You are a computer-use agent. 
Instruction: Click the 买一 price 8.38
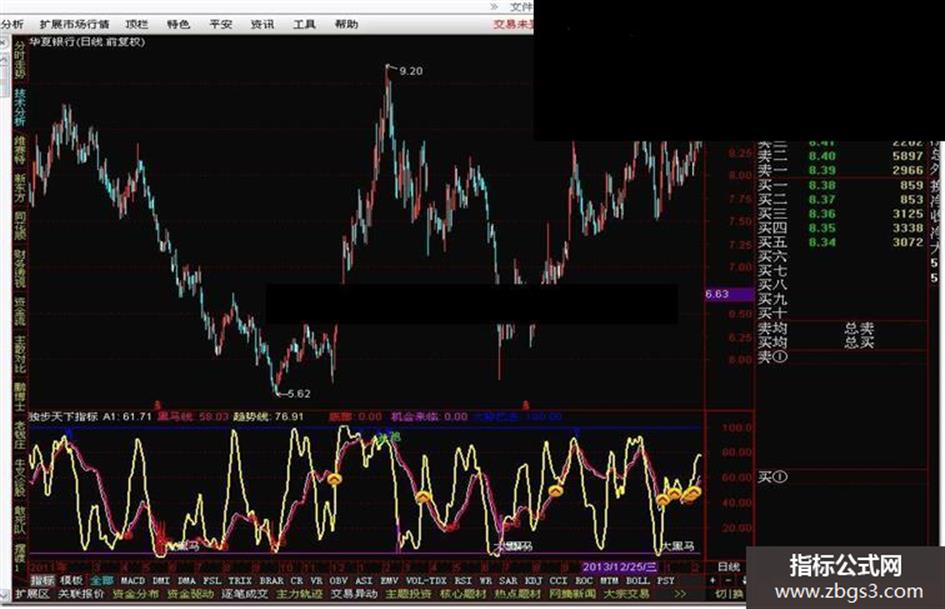click(822, 185)
